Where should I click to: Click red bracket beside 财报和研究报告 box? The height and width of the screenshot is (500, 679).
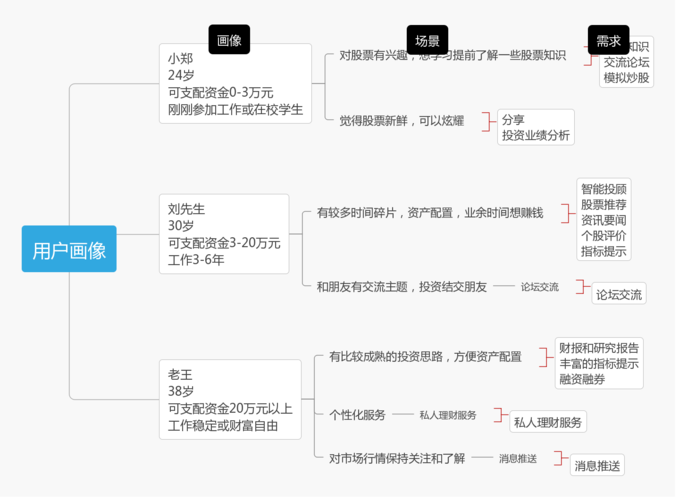click(x=546, y=357)
